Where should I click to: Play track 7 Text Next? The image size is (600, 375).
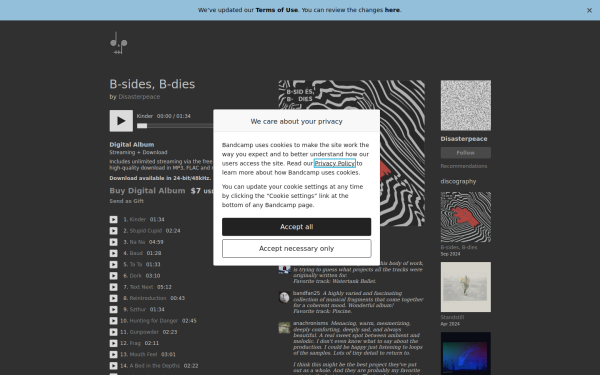click(113, 287)
